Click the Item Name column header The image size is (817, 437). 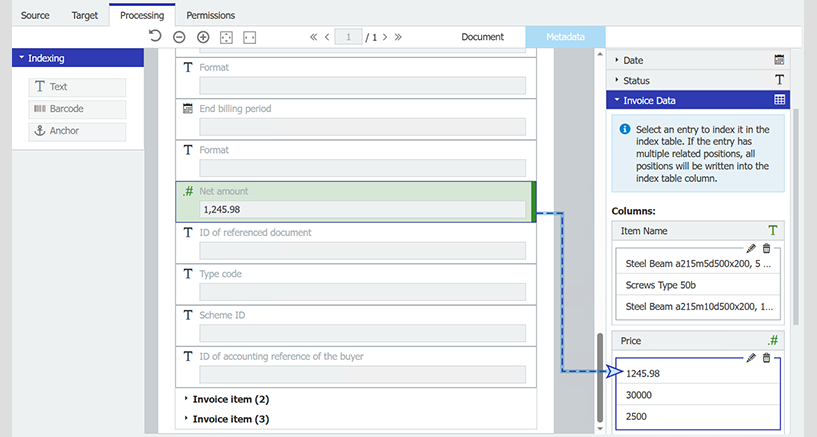pos(698,231)
